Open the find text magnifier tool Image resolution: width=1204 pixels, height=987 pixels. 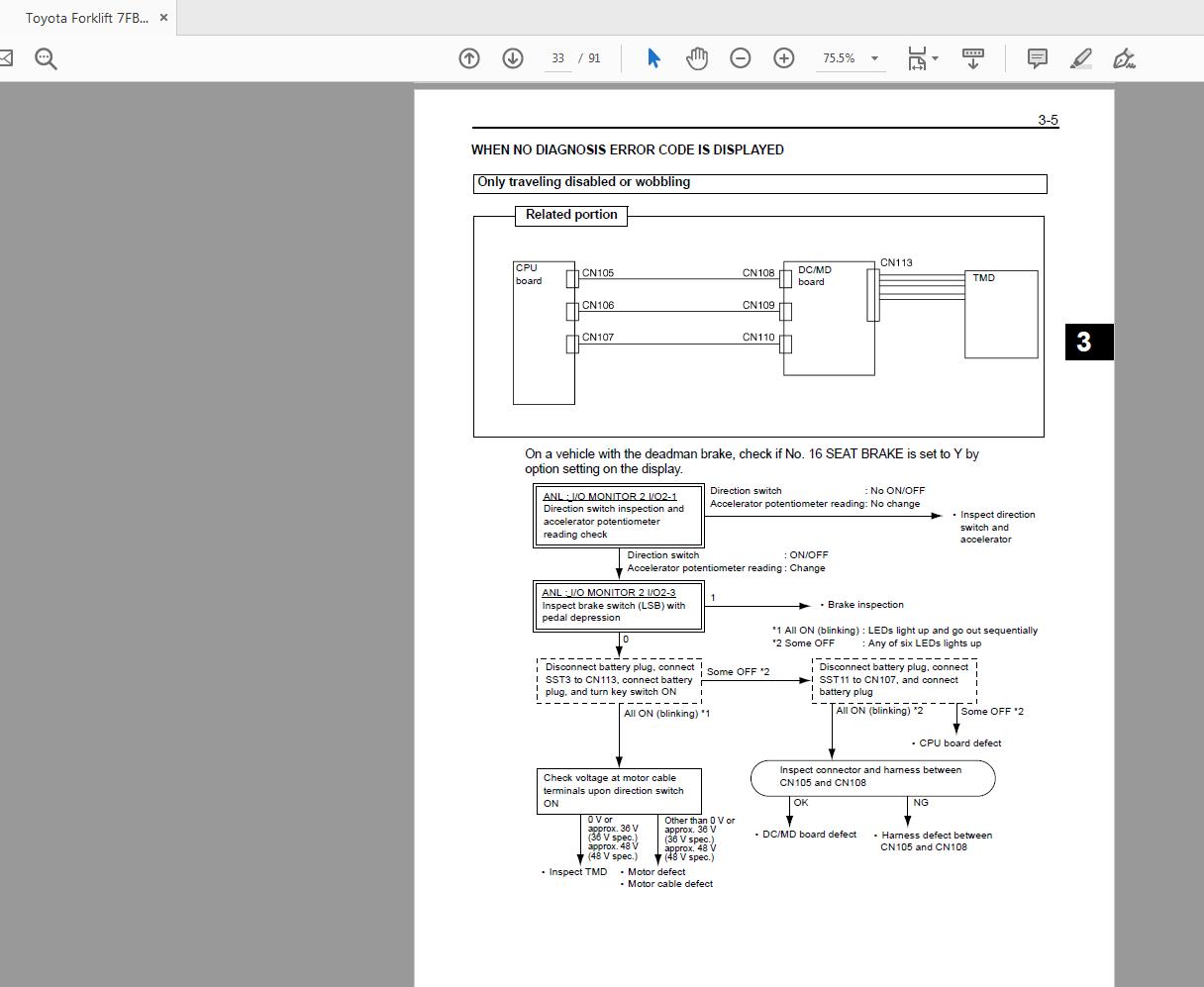tap(46, 58)
